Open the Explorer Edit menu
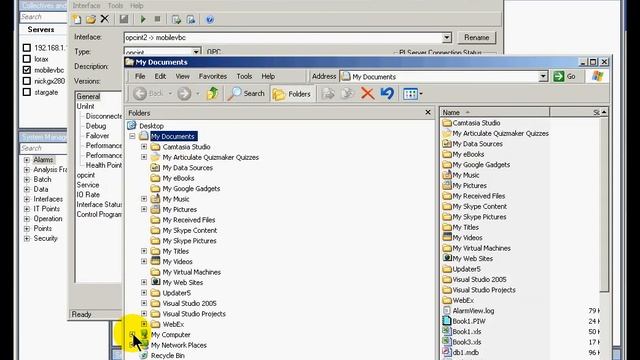This screenshot has width=640, height=360. pos(160,76)
